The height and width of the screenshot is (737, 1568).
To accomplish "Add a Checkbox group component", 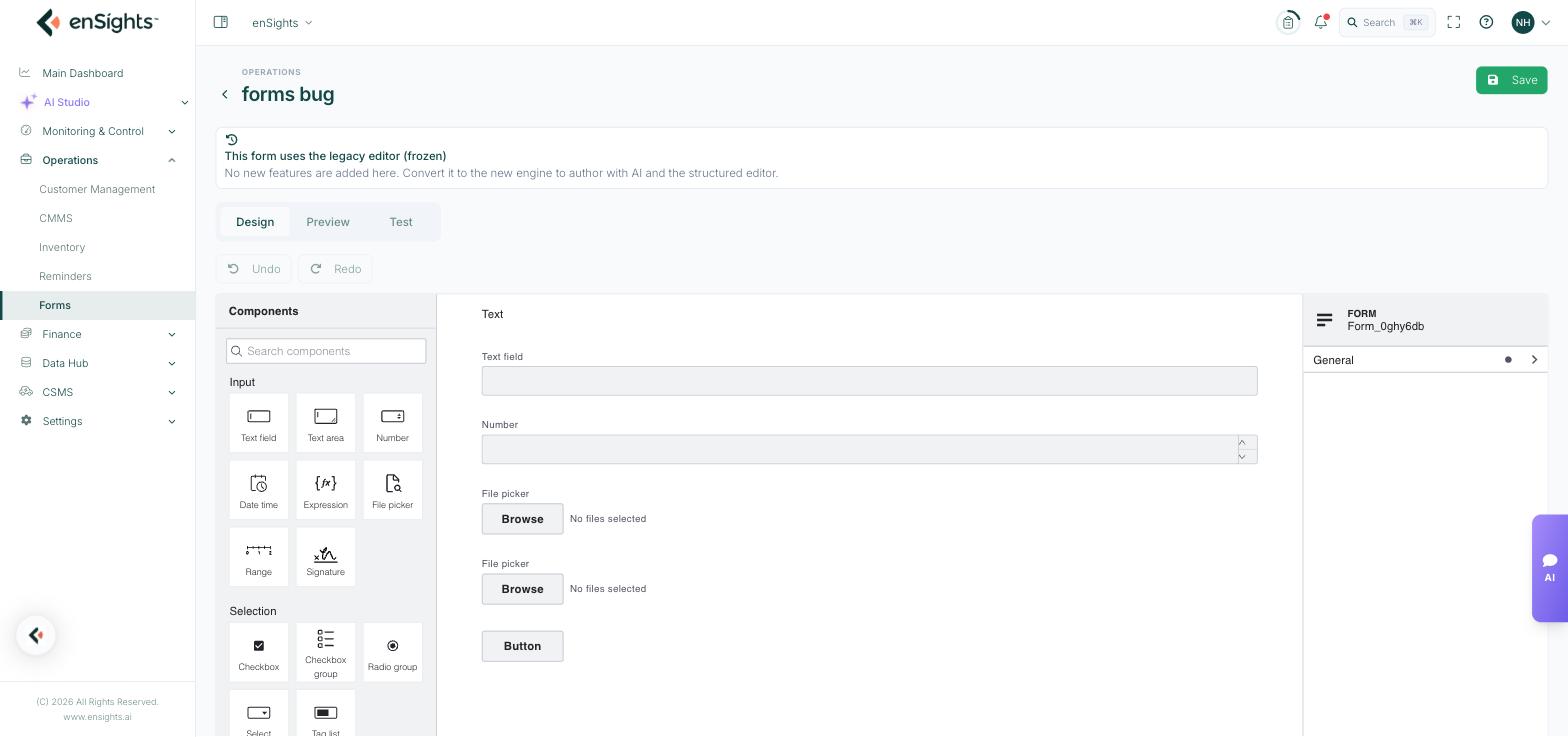I will pos(326,653).
